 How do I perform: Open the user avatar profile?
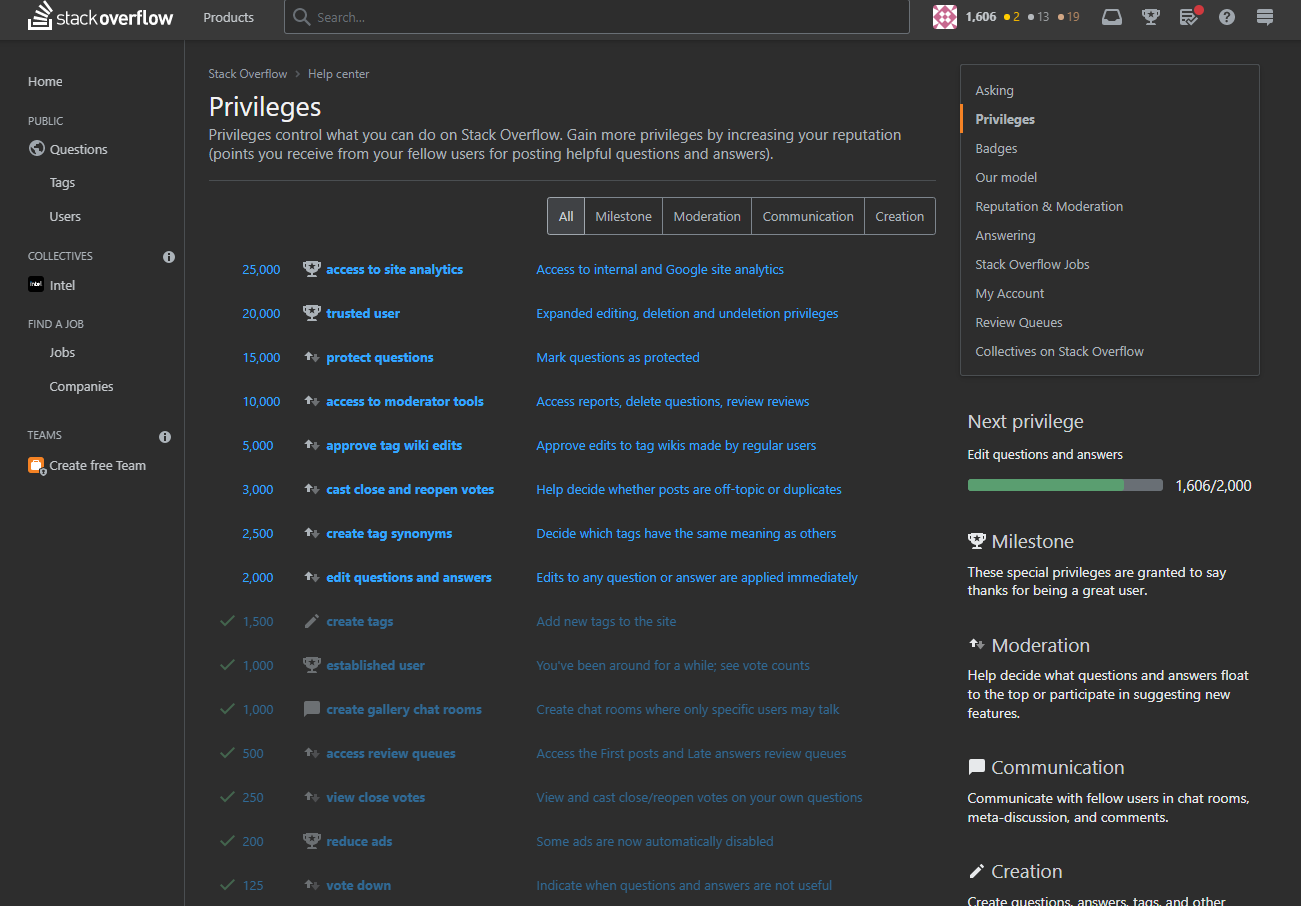click(945, 17)
